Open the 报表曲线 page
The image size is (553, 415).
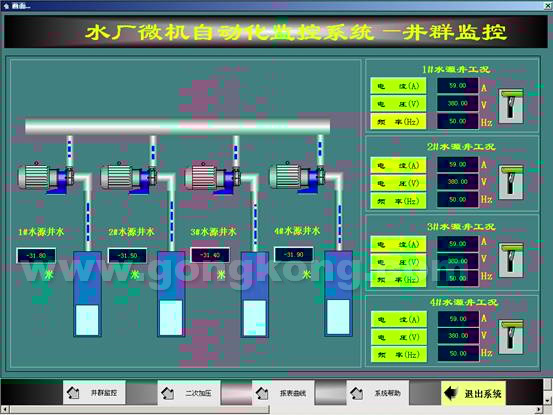283,393
